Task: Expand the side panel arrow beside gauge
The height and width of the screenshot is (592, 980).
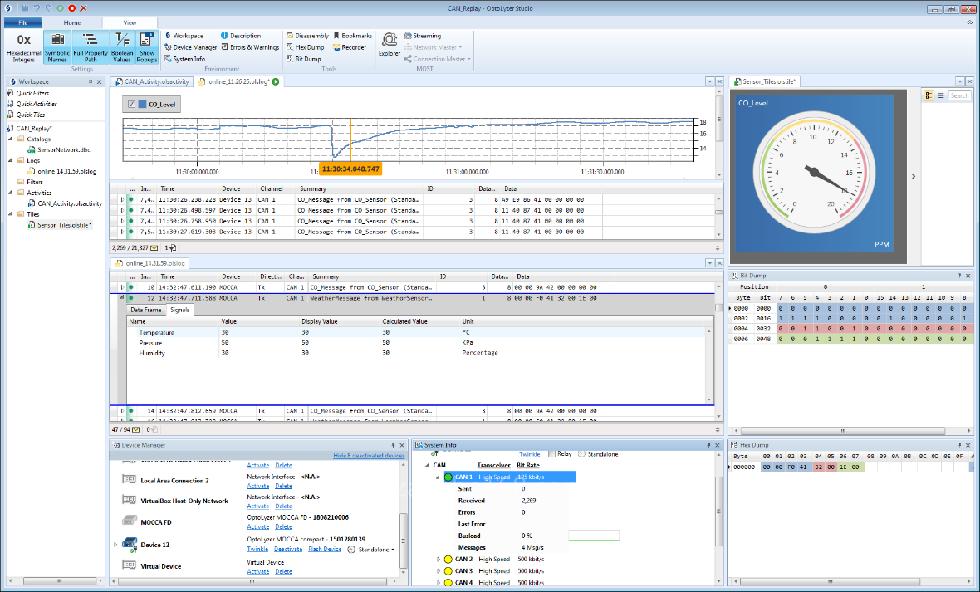Action: (x=914, y=177)
